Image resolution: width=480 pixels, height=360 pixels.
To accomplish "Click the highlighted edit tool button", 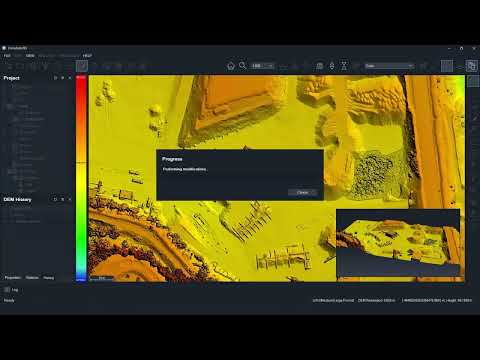I will click(x=82, y=66).
